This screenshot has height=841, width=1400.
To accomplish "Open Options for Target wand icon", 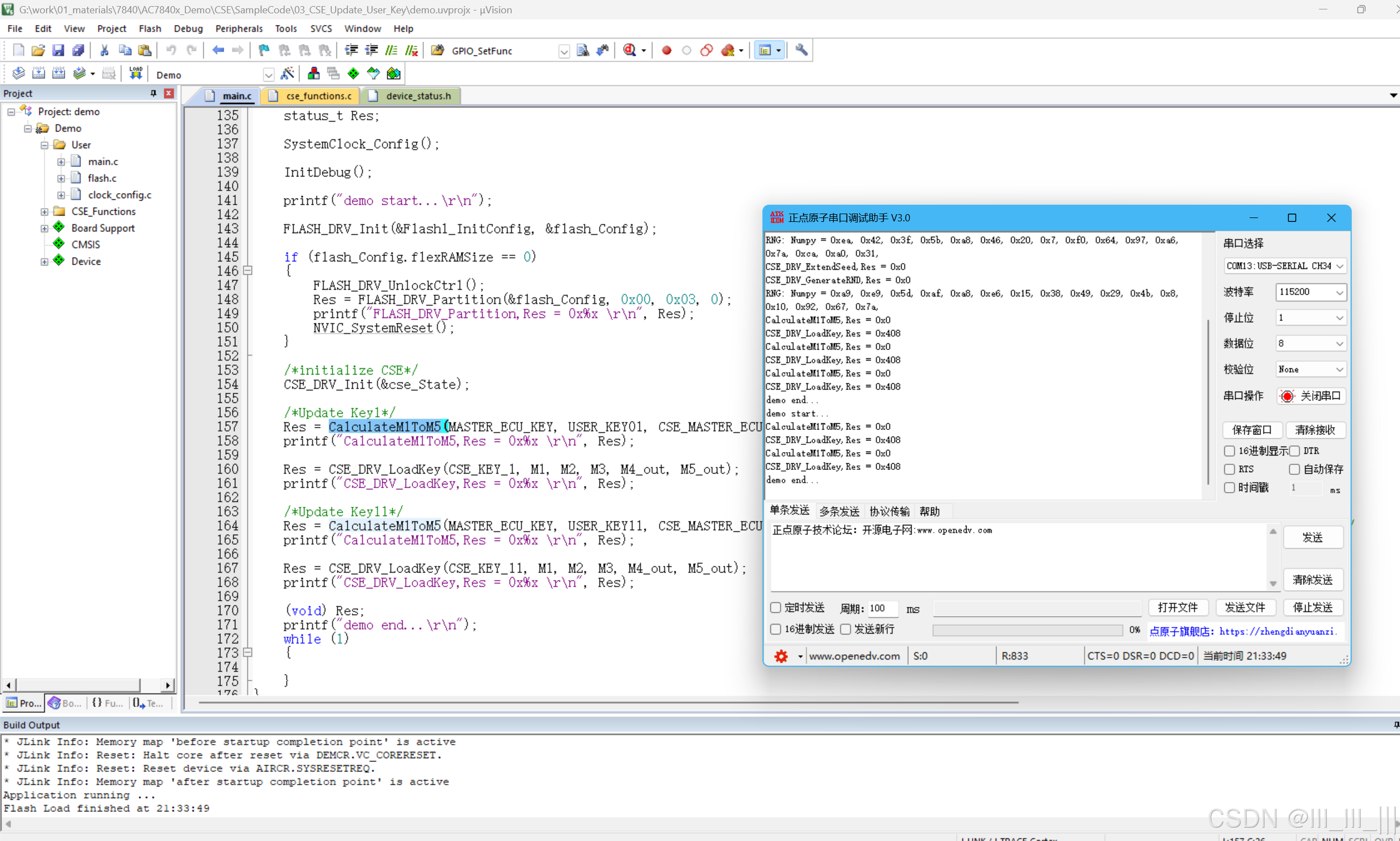I will click(x=287, y=74).
